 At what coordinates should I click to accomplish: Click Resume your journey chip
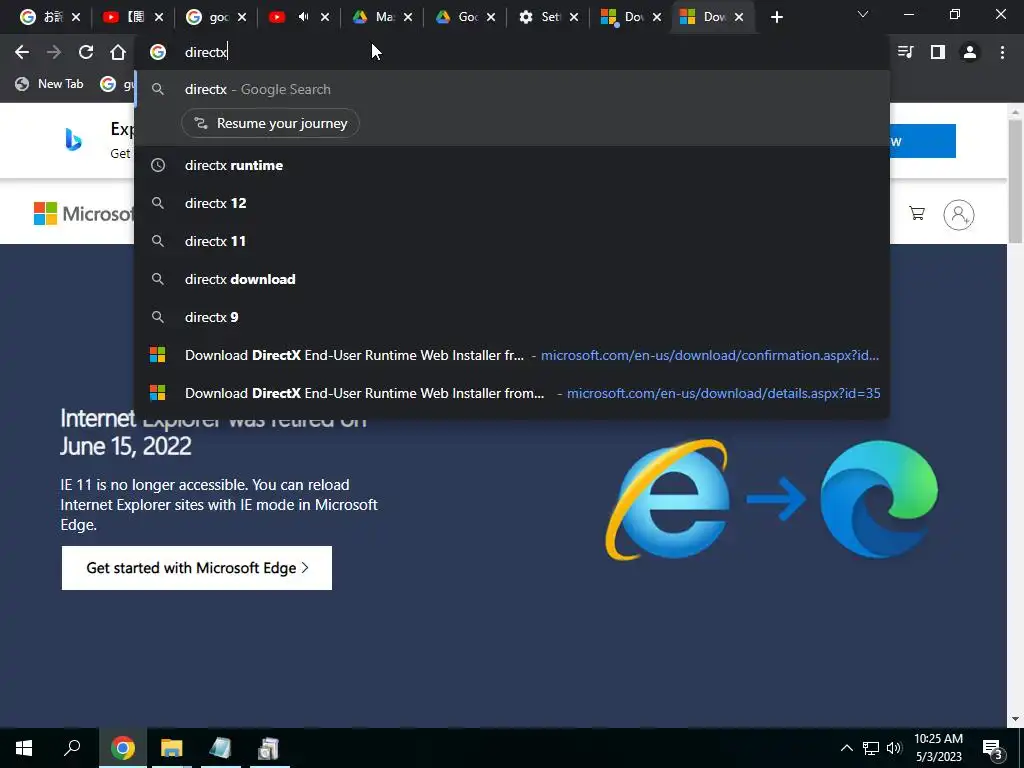point(270,123)
